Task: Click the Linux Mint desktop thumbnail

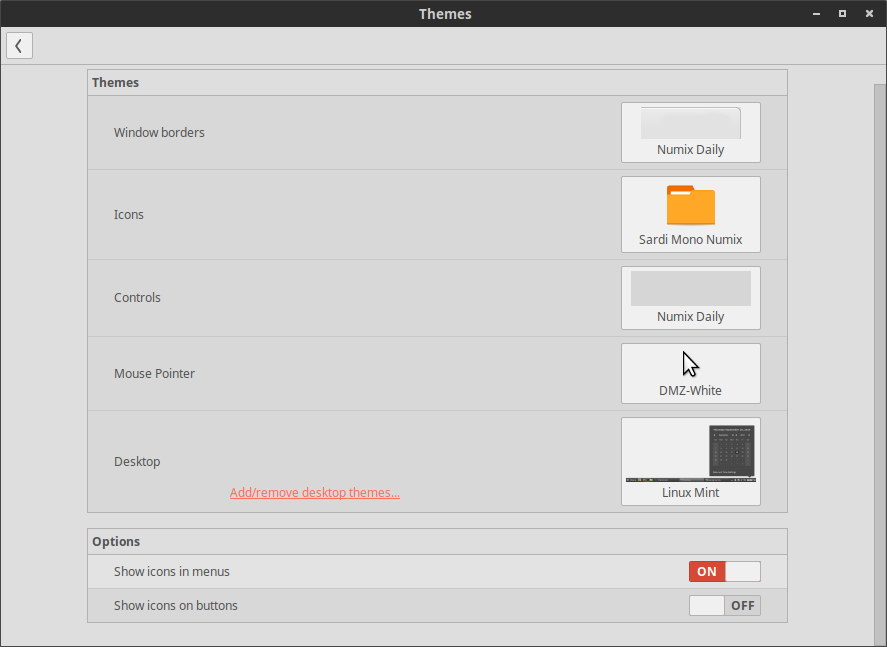Action: (x=690, y=452)
